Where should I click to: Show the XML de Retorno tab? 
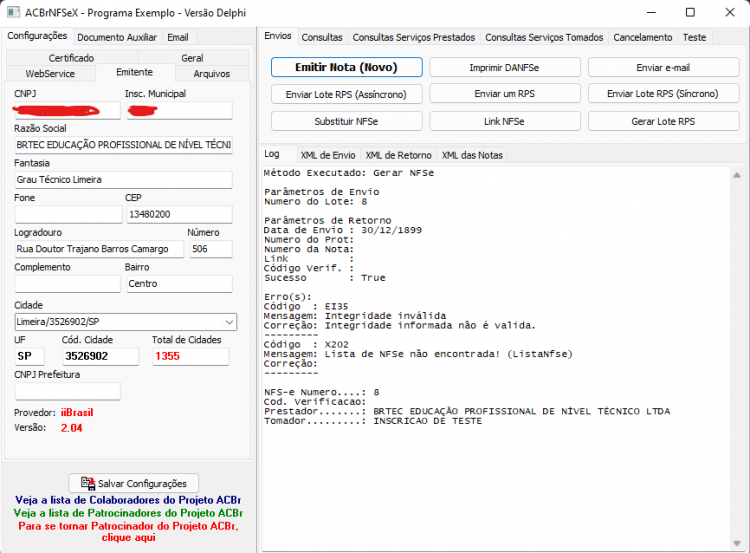(398, 155)
